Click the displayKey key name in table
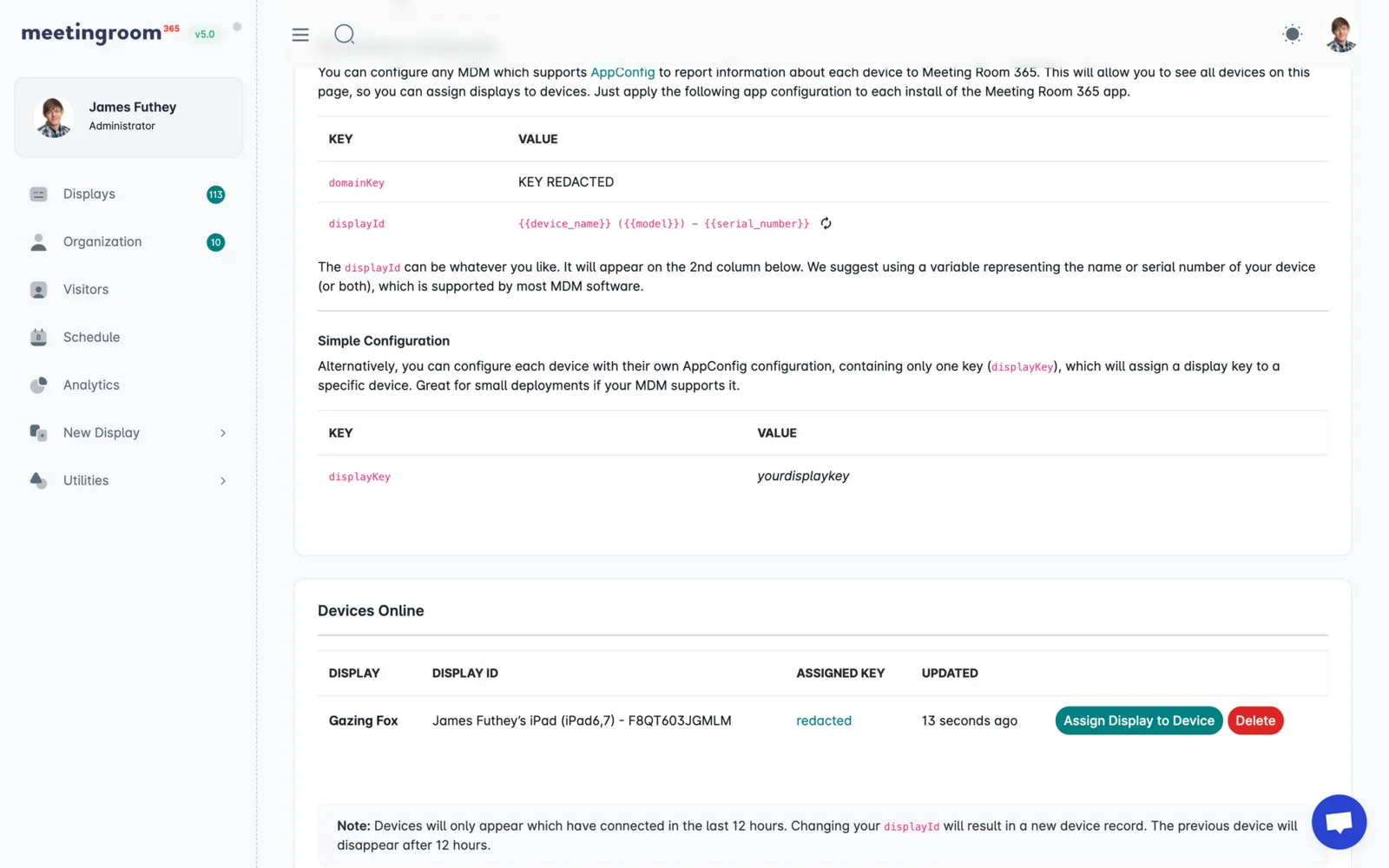The width and height of the screenshot is (1389, 868). (x=359, y=477)
